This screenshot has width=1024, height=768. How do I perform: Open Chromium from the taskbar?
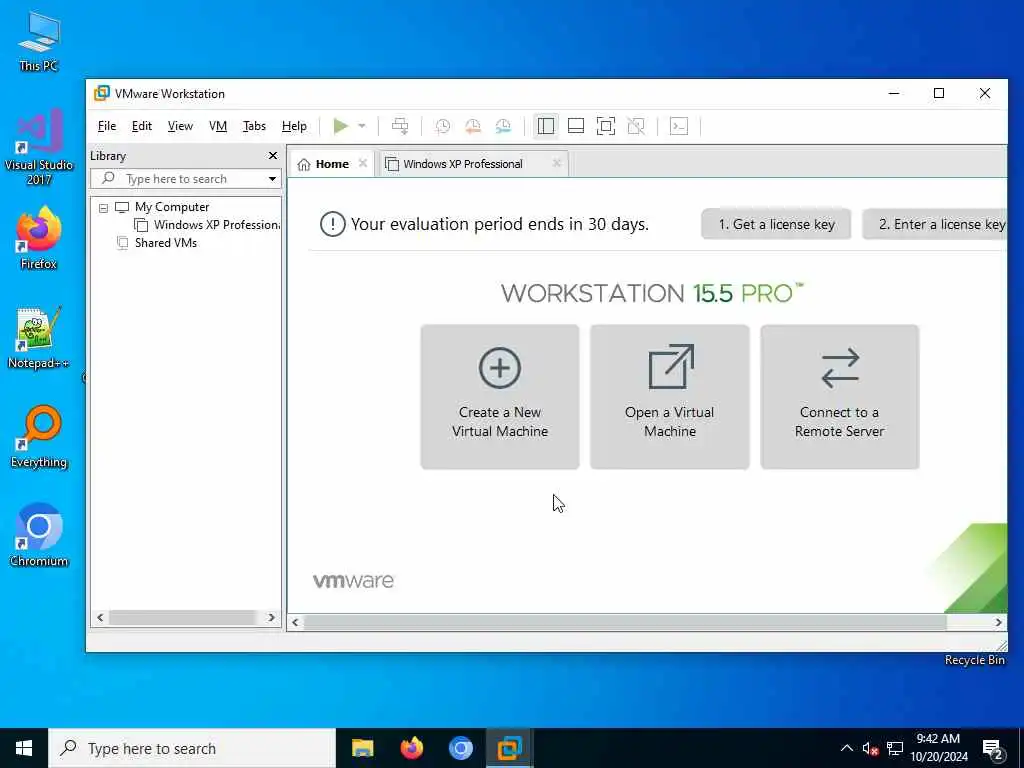[x=460, y=748]
